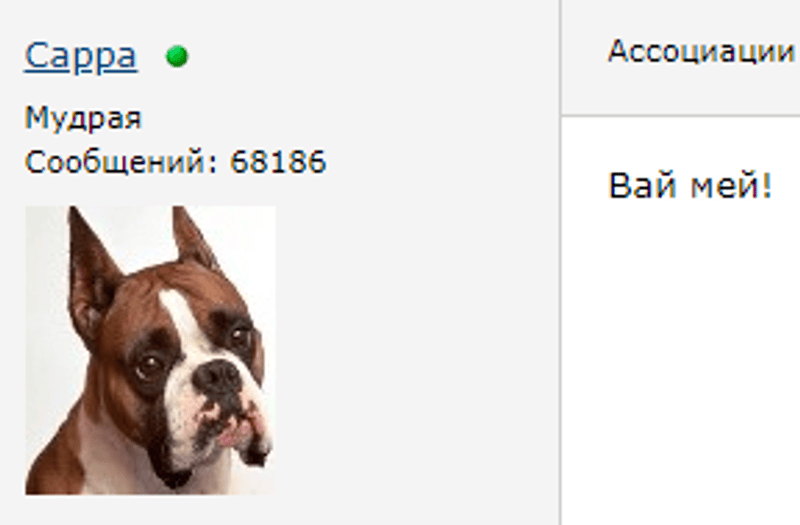The width and height of the screenshot is (800, 525).
Task: Click the Сообщений post count label
Action: (x=121, y=162)
